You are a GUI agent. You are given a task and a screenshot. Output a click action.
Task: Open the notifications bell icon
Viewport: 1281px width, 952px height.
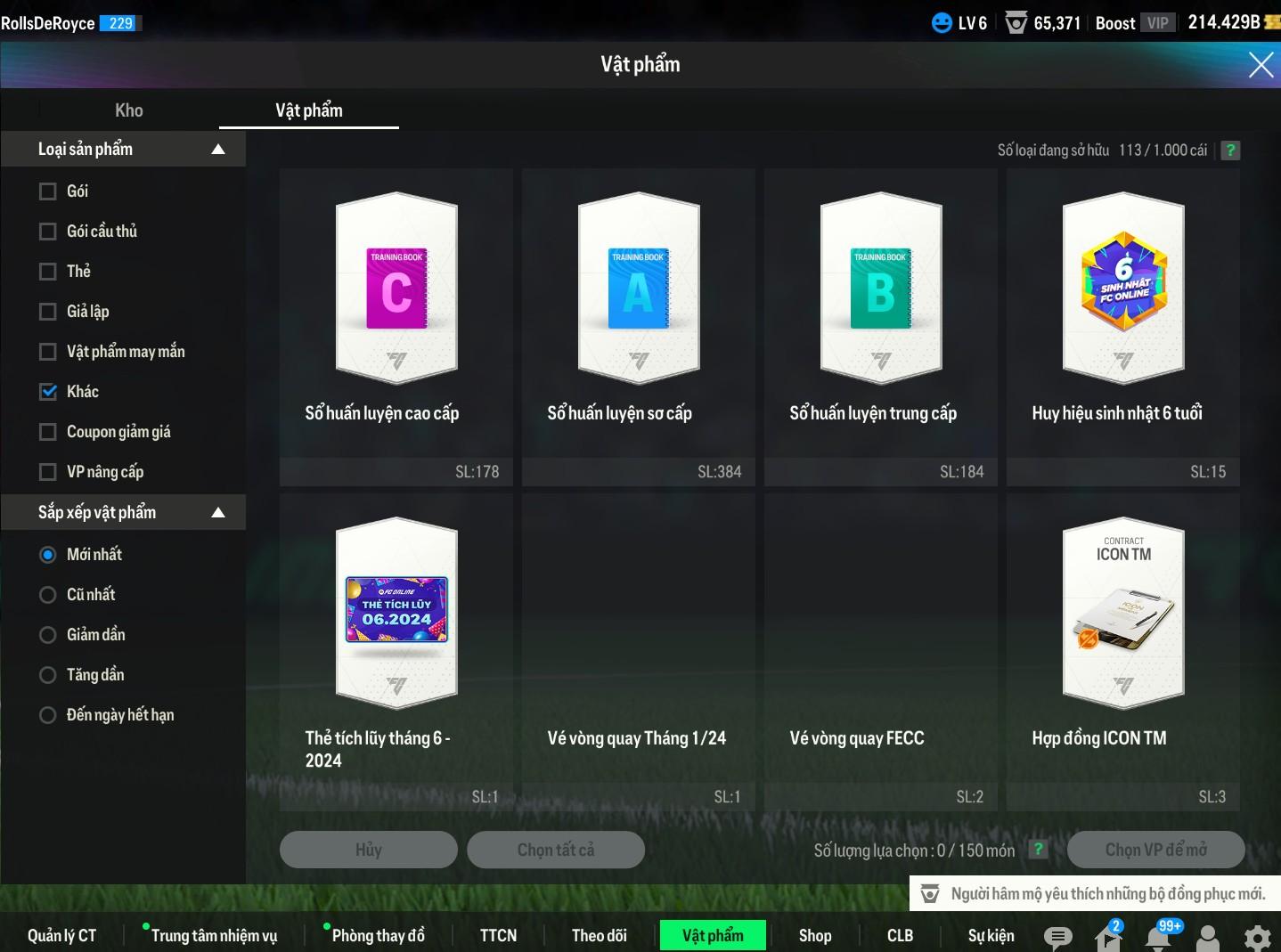pyautogui.click(x=1158, y=937)
